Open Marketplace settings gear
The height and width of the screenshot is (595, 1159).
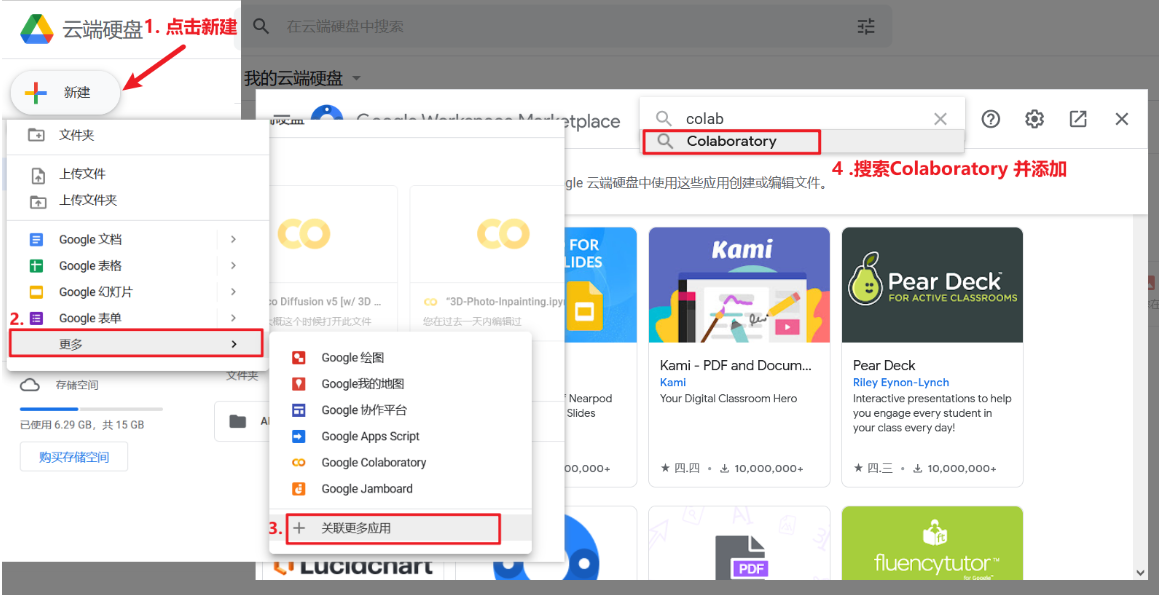pos(1034,119)
